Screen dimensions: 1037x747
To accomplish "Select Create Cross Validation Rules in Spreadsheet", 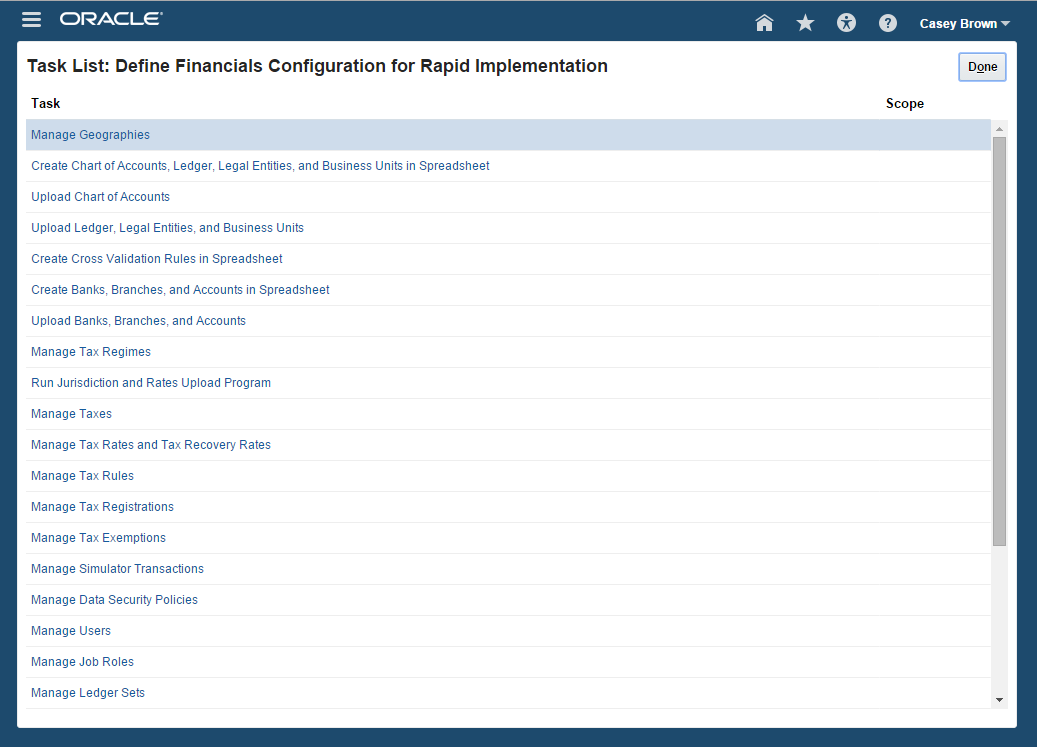I will click(x=157, y=259).
